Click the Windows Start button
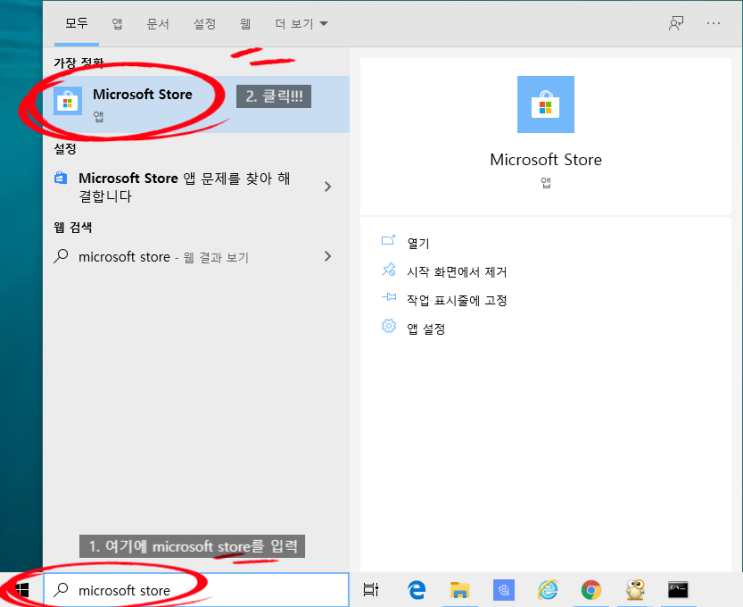The height and width of the screenshot is (607, 743). click(x=21, y=590)
